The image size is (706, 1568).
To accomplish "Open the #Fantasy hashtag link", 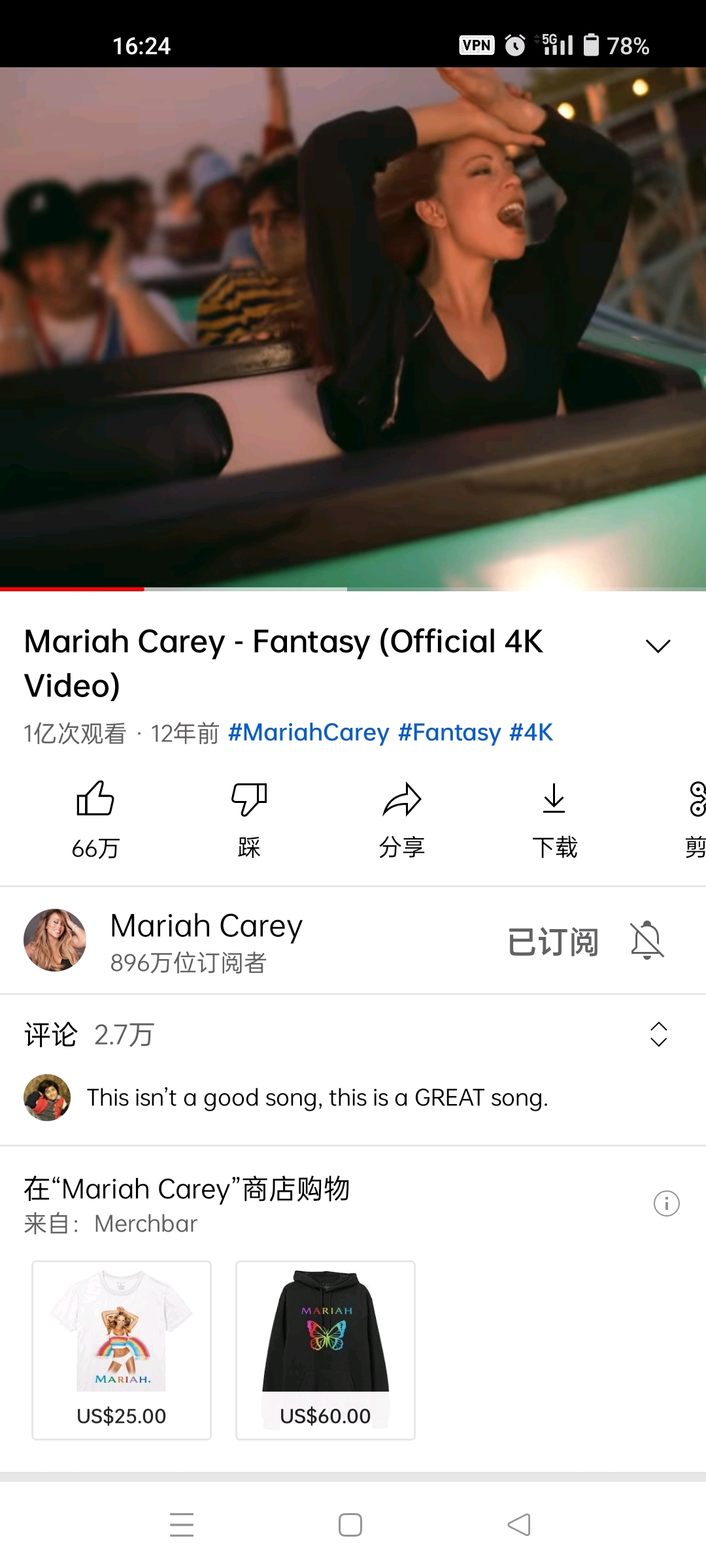I will point(450,732).
